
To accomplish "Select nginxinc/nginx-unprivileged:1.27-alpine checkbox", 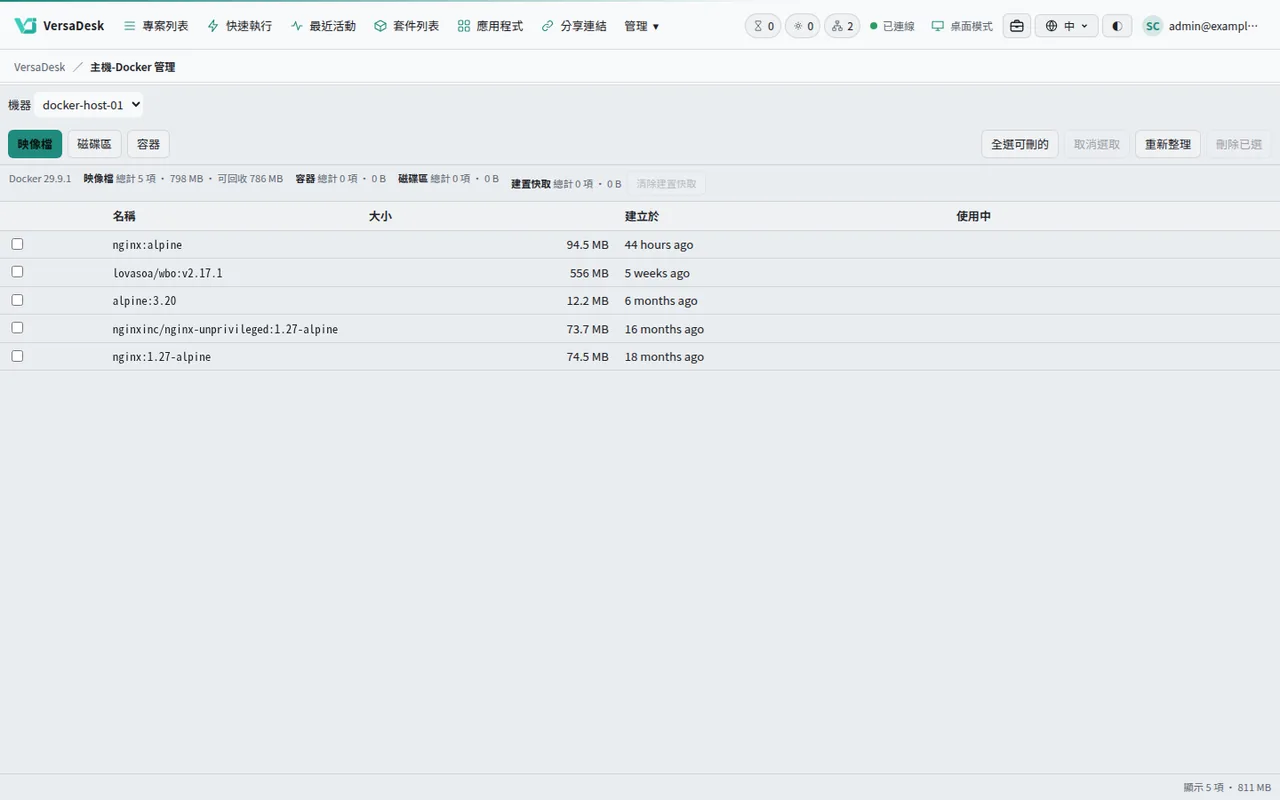I will [17, 328].
